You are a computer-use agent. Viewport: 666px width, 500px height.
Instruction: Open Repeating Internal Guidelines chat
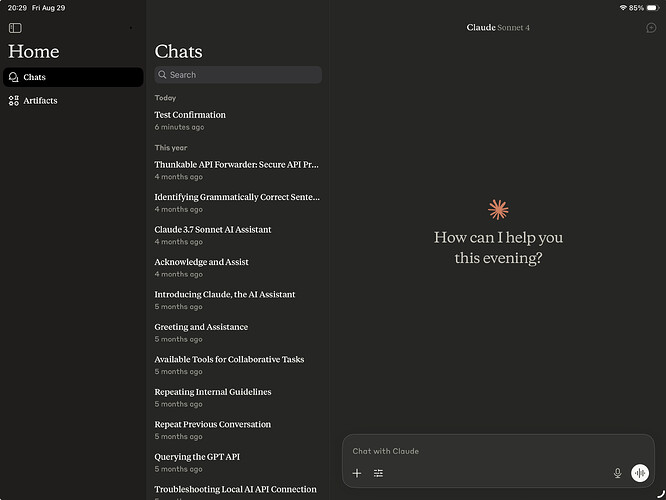238,398
